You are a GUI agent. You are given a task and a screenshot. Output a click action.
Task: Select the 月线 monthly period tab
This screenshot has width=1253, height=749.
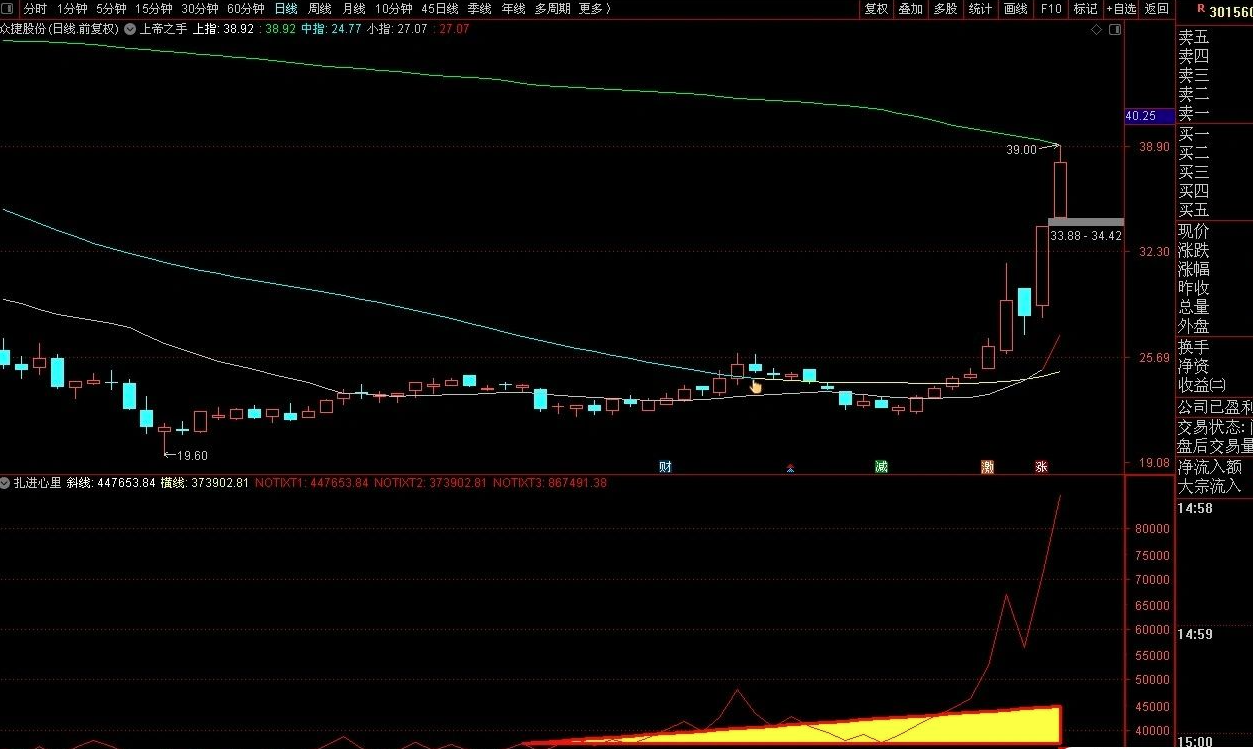pos(354,8)
